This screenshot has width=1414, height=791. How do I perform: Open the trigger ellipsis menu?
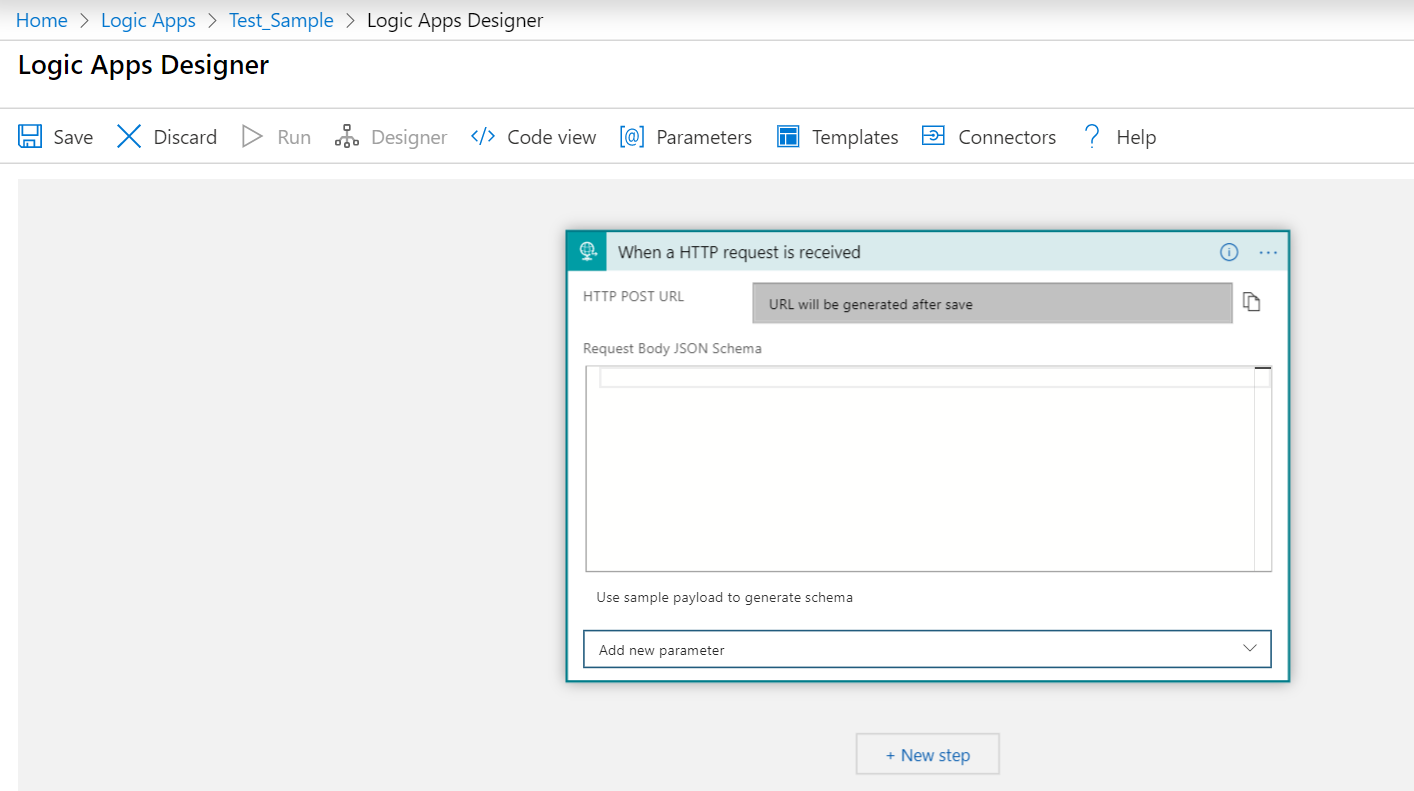(x=1268, y=252)
